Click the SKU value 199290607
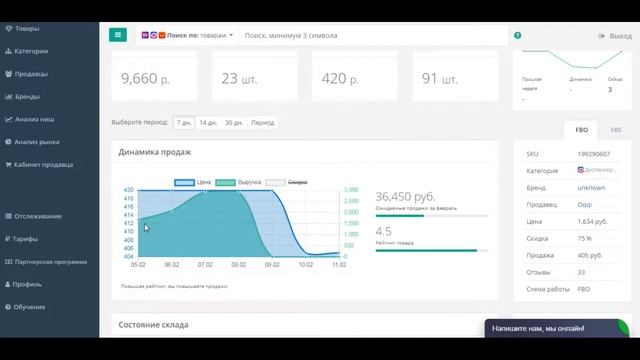This screenshot has width=640, height=360. (593, 154)
